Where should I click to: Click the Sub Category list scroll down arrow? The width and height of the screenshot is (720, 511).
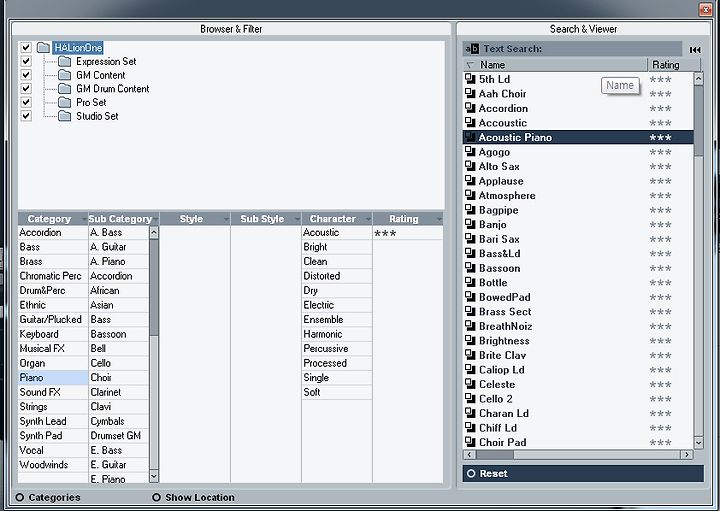click(x=154, y=477)
